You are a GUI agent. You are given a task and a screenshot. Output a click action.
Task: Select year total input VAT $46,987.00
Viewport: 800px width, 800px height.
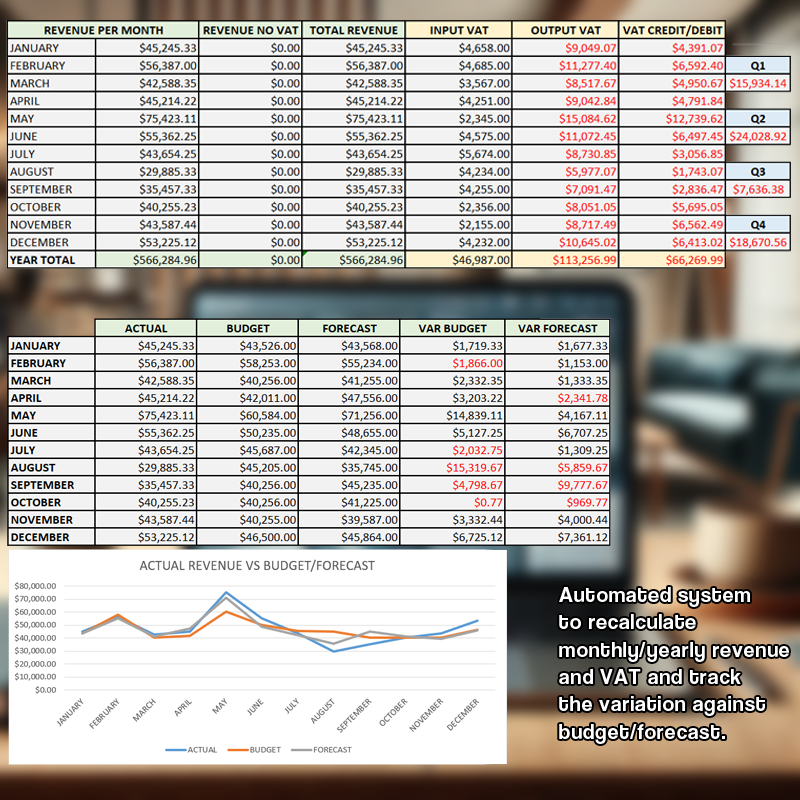pos(459,260)
